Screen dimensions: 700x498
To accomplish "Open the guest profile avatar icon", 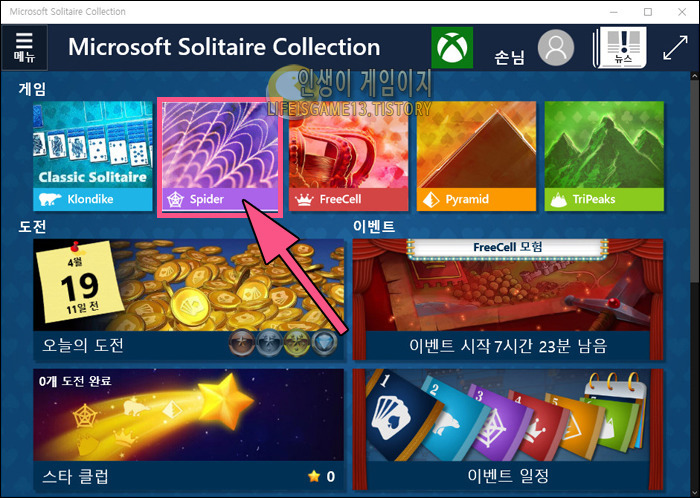I will click(x=555, y=48).
